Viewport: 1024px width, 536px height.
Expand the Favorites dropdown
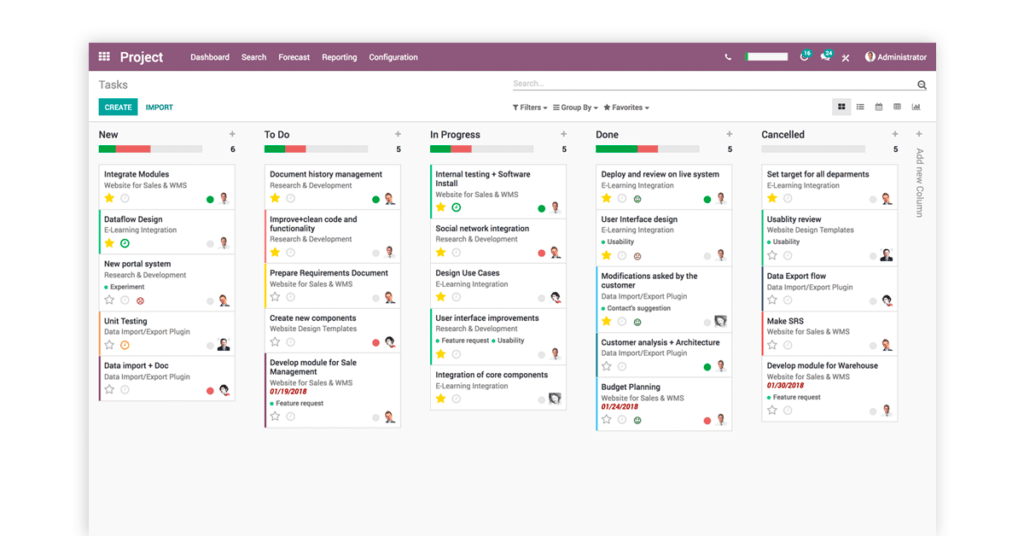[x=626, y=108]
